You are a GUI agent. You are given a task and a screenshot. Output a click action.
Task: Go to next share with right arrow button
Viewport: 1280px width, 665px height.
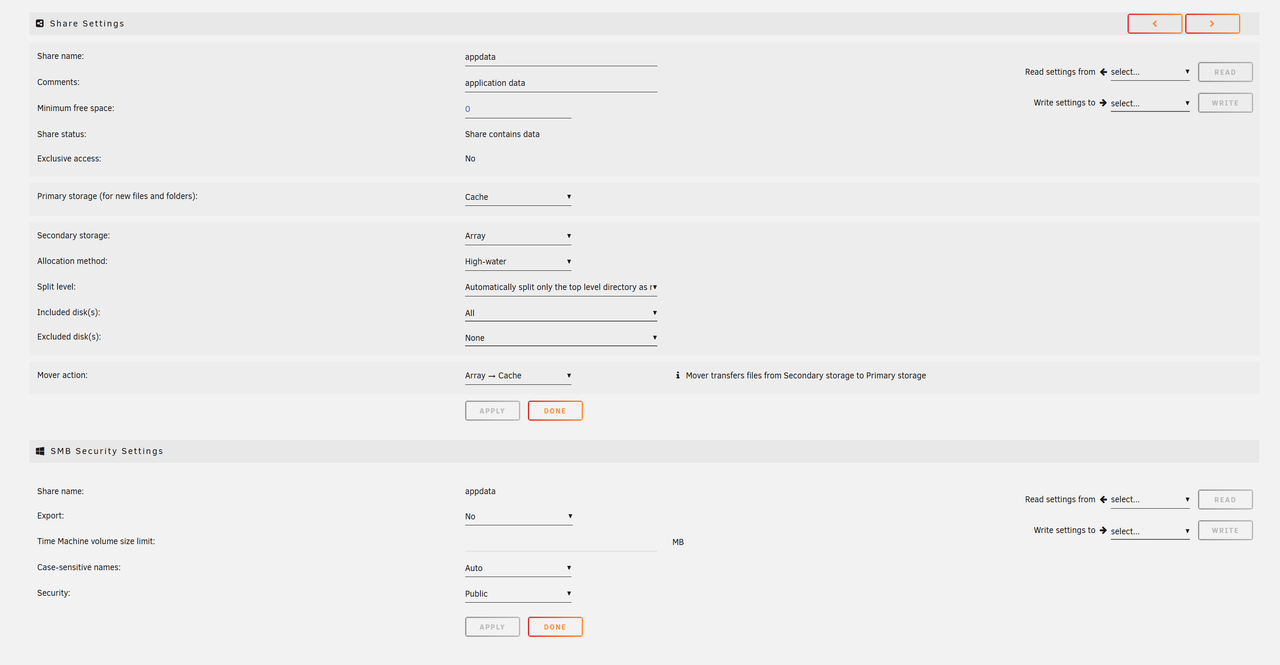click(x=1212, y=23)
